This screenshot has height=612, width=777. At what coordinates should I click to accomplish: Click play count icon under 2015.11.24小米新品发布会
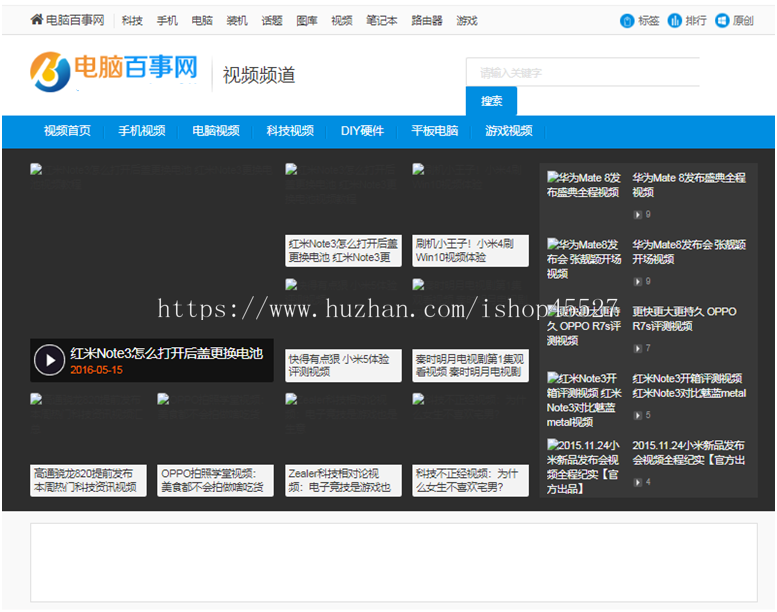[638, 482]
